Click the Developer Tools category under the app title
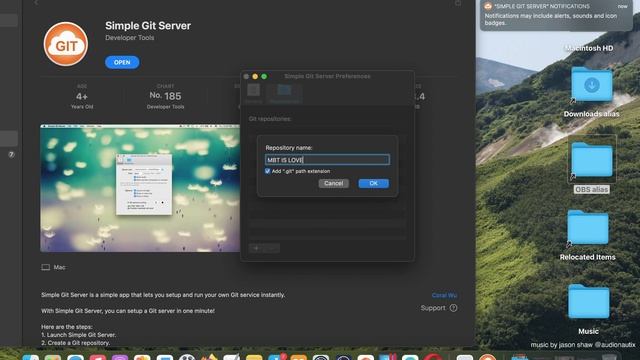This screenshot has width=640, height=360. point(130,38)
